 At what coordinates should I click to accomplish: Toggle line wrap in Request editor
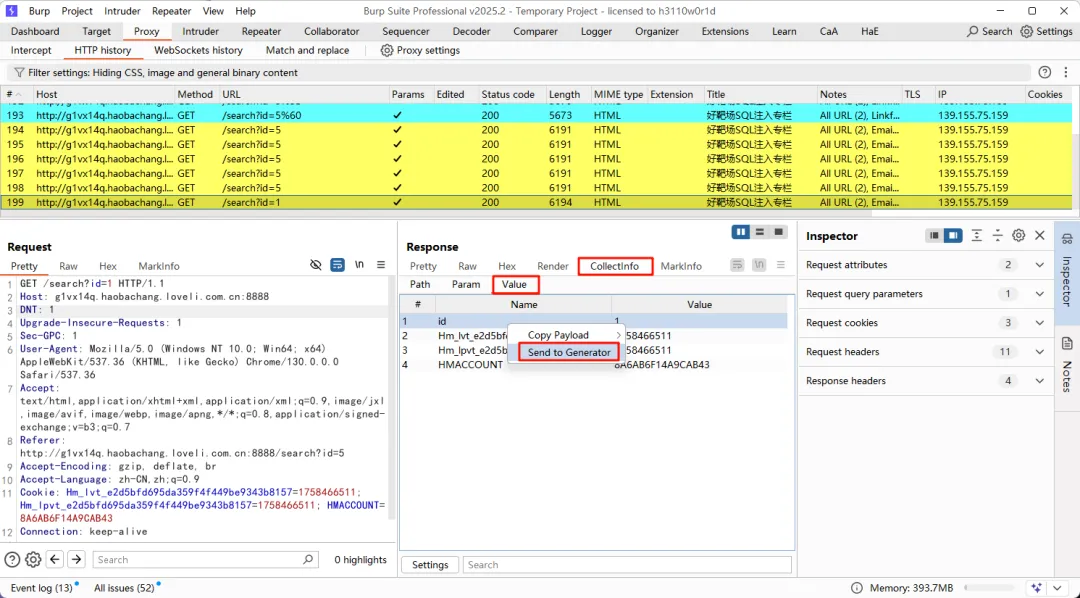(x=338, y=265)
